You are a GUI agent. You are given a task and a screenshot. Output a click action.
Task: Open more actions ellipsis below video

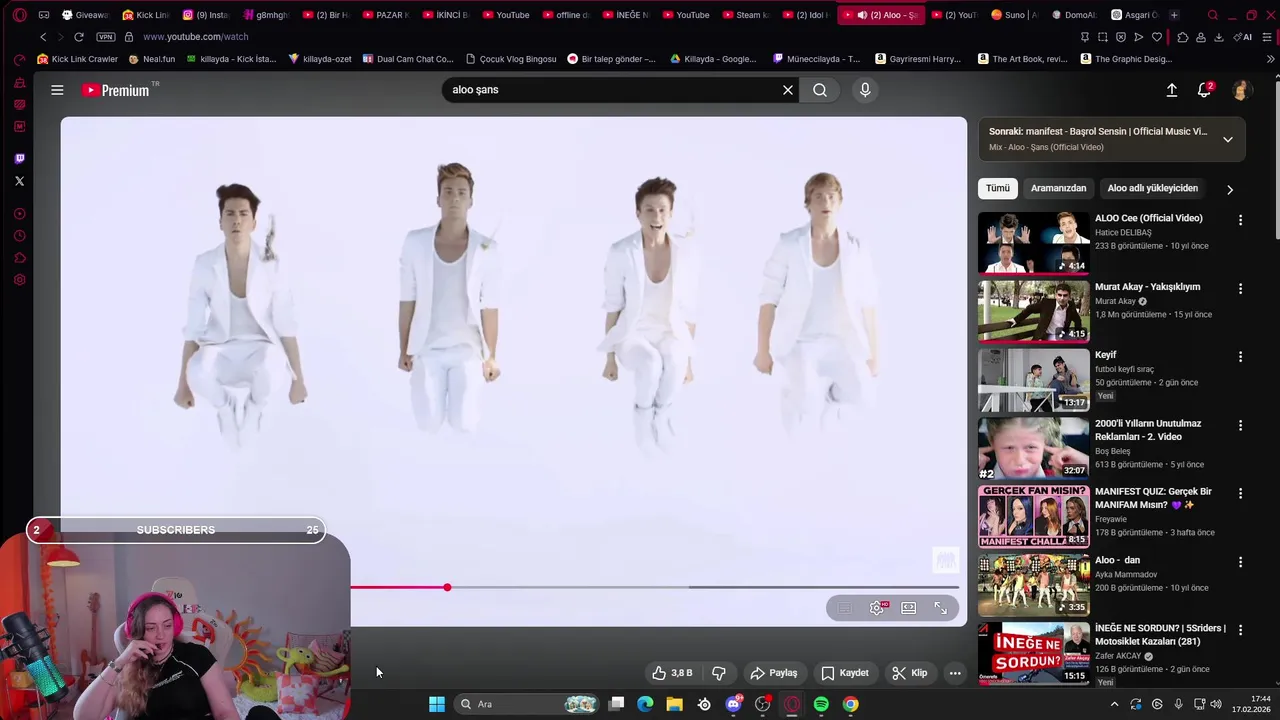955,673
